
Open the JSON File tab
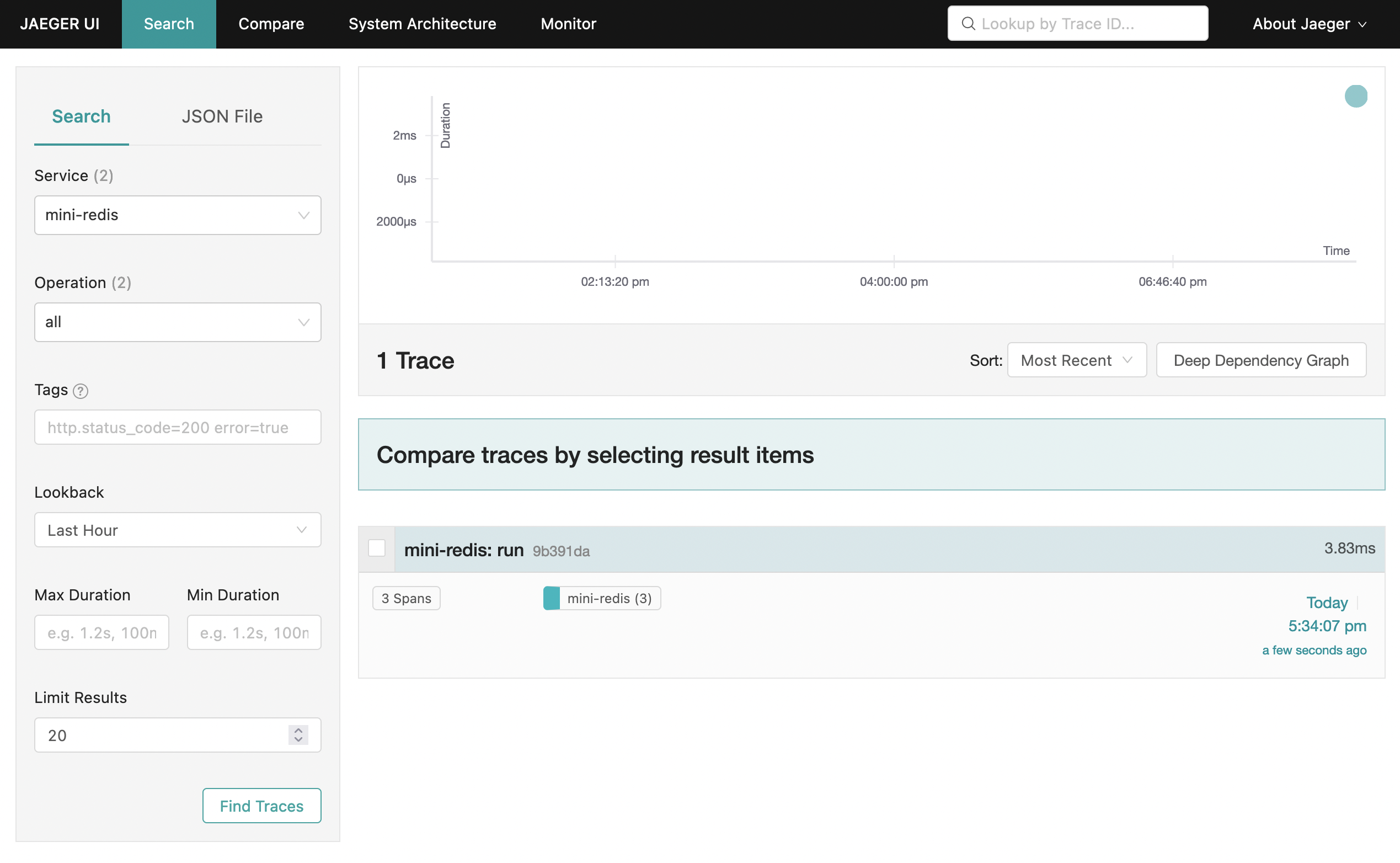[x=222, y=115]
